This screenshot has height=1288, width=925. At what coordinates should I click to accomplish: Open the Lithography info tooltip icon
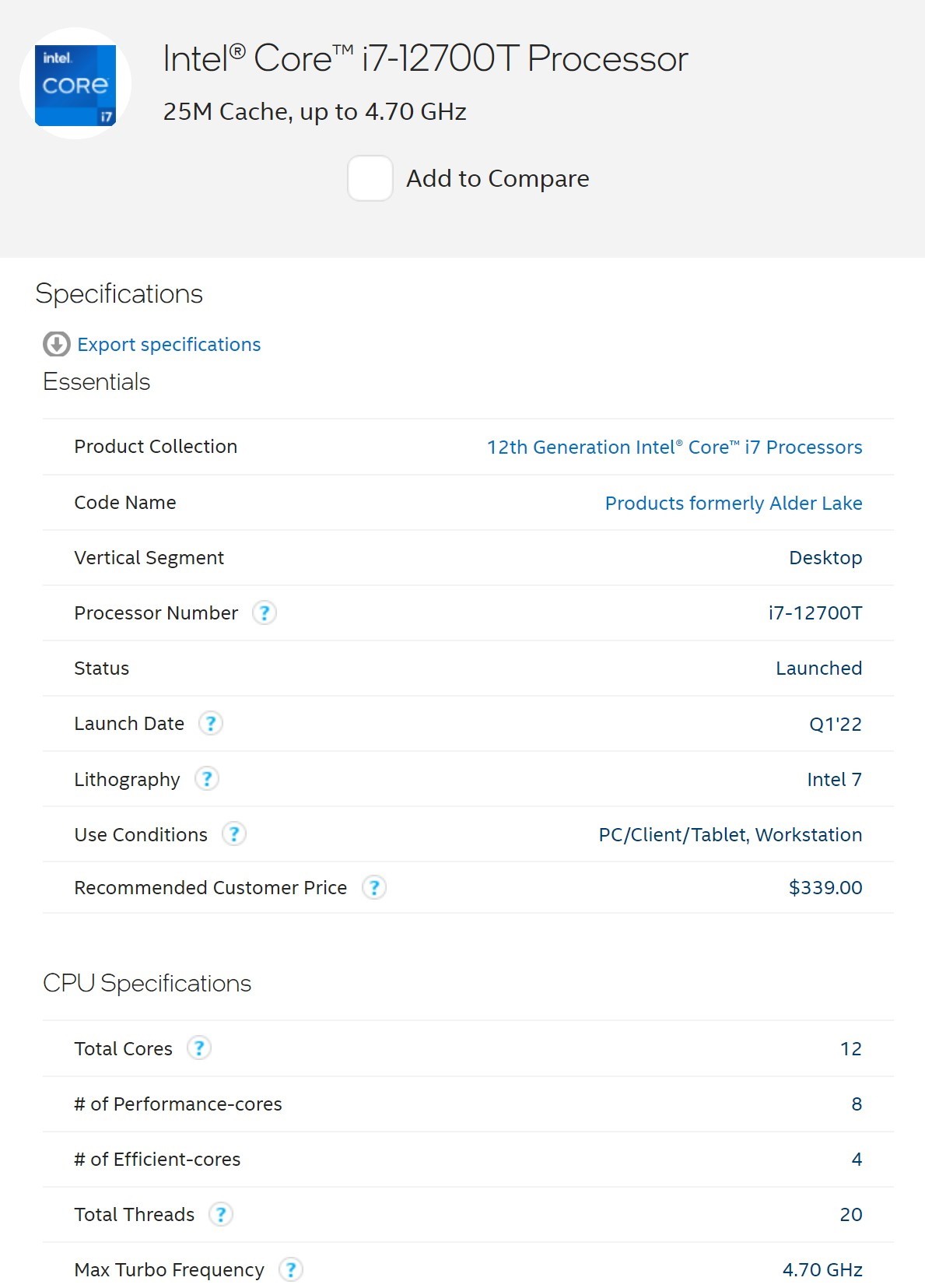(x=206, y=779)
